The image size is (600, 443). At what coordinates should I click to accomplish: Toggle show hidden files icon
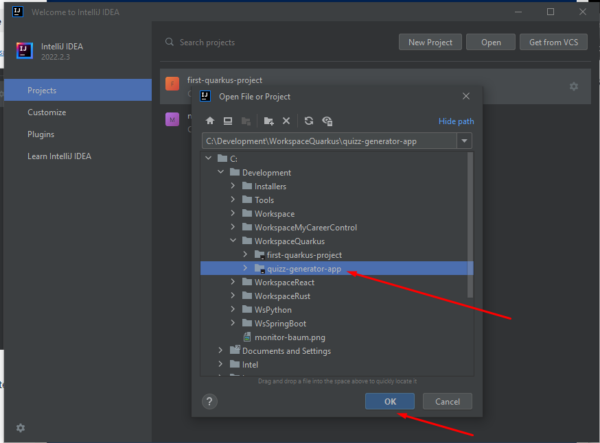click(x=327, y=121)
